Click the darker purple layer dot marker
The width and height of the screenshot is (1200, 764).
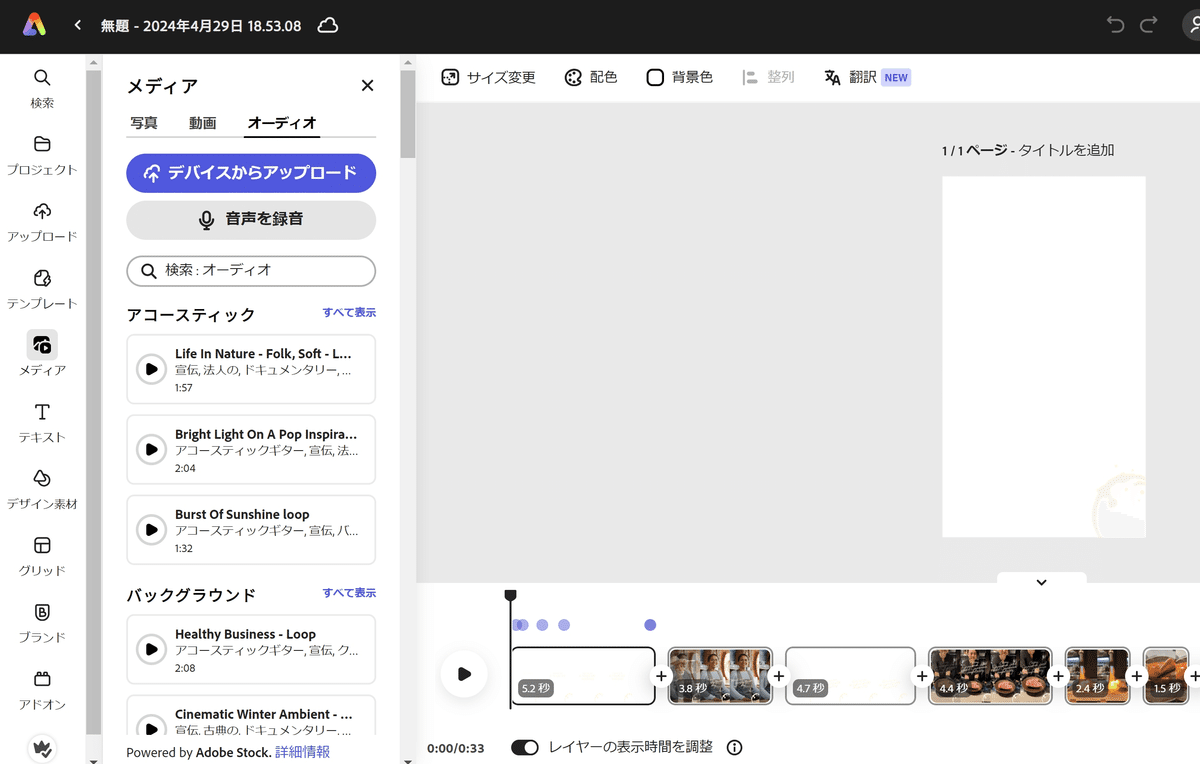pos(650,625)
